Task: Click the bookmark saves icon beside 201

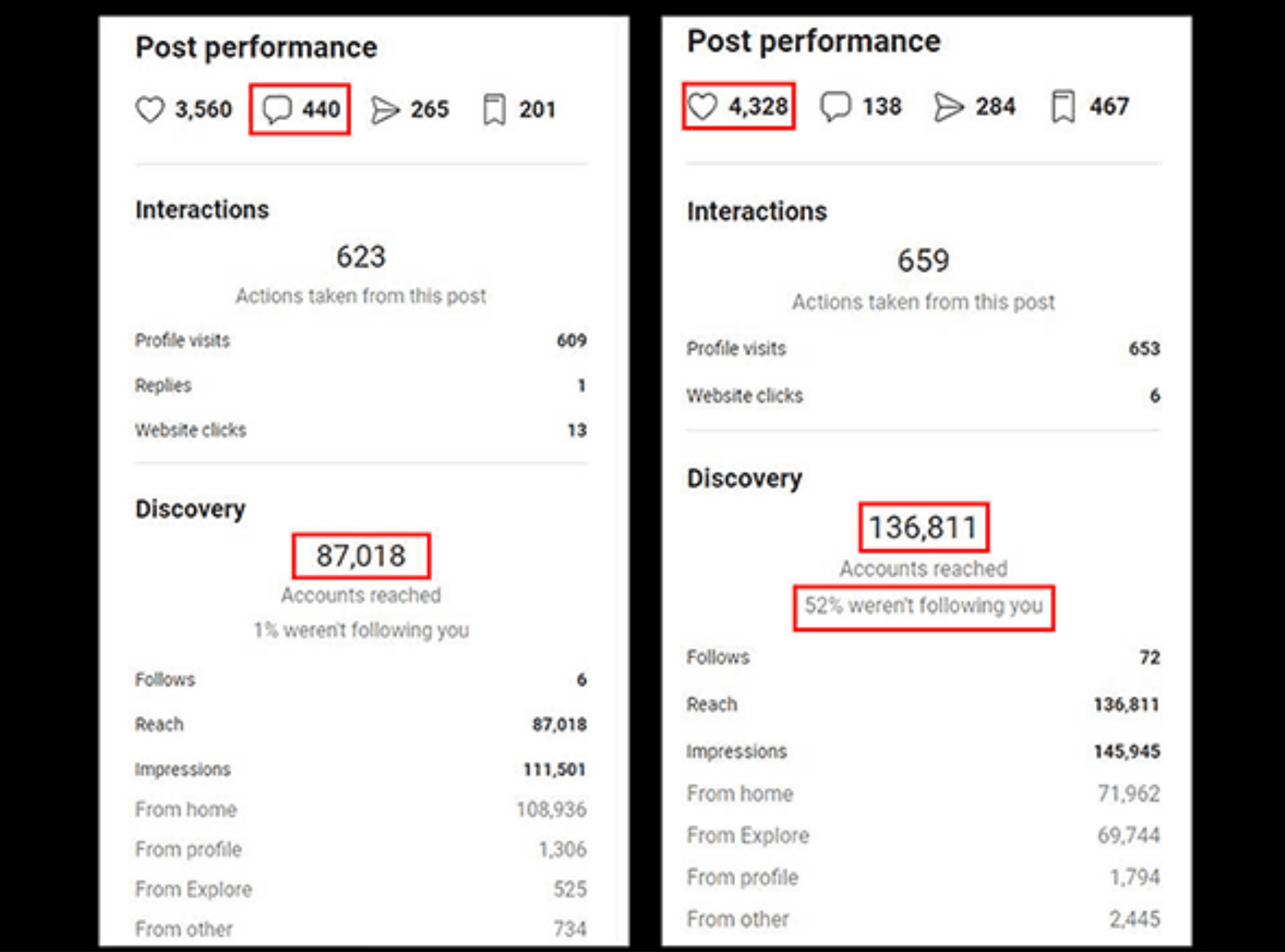Action: point(494,110)
